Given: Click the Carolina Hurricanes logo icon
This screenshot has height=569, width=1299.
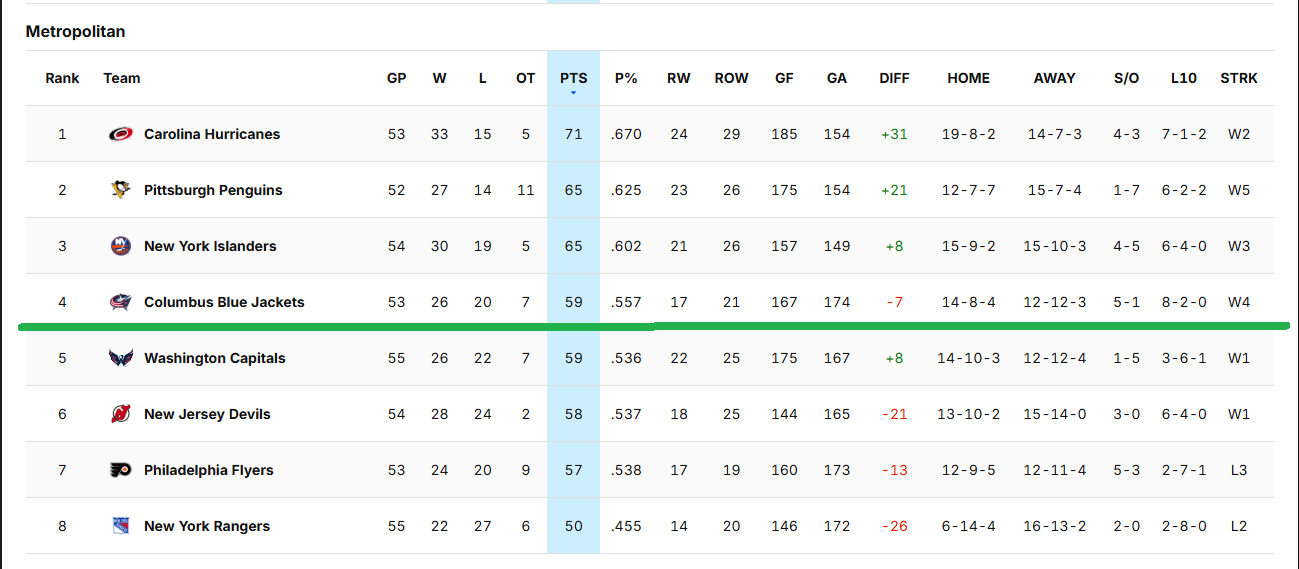Looking at the screenshot, I should 121,134.
